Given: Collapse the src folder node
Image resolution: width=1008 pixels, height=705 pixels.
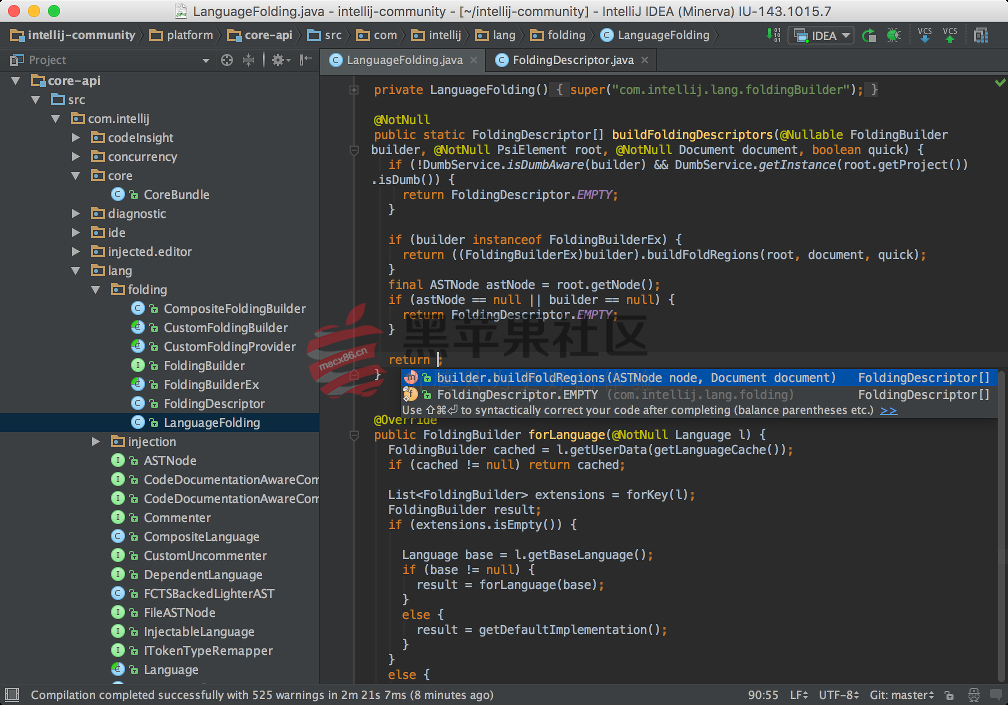Looking at the screenshot, I should click(x=36, y=100).
